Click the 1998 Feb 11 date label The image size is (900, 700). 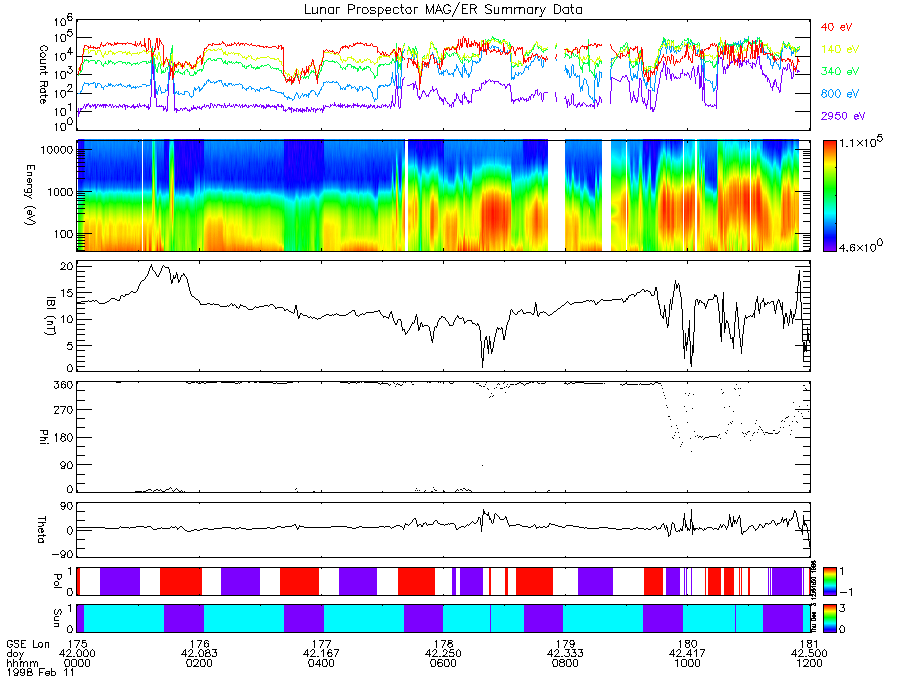(x=40, y=672)
